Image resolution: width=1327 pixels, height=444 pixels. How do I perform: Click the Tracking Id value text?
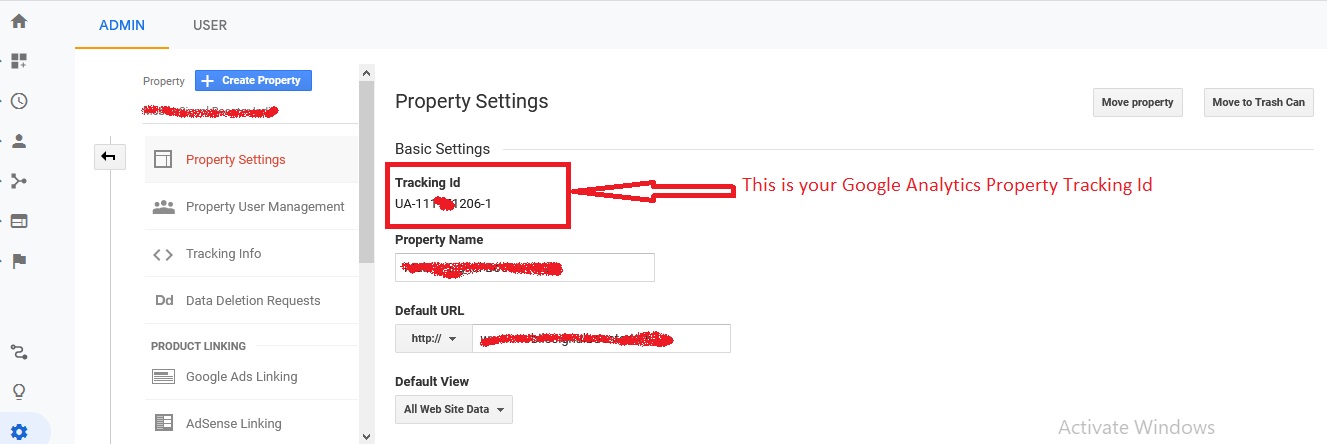(x=443, y=203)
